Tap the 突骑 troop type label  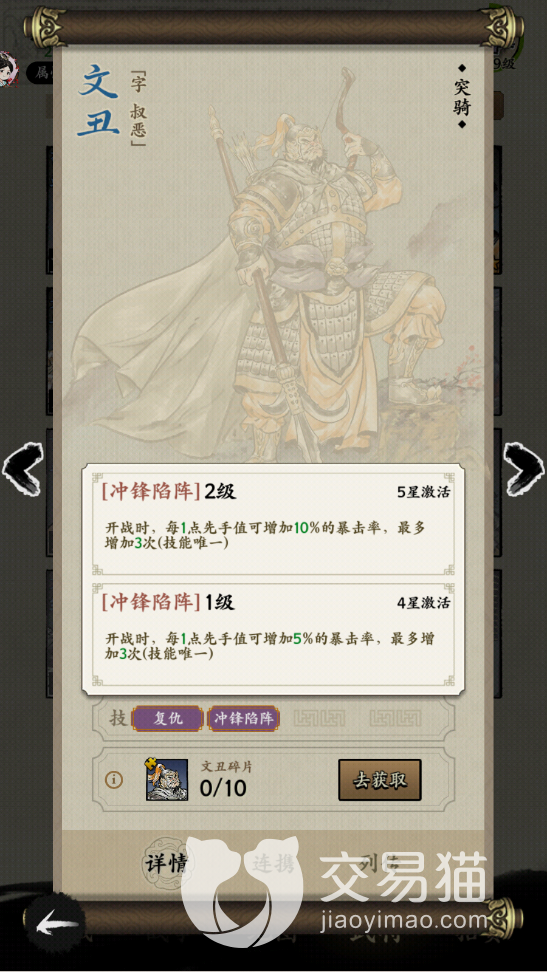(x=461, y=97)
